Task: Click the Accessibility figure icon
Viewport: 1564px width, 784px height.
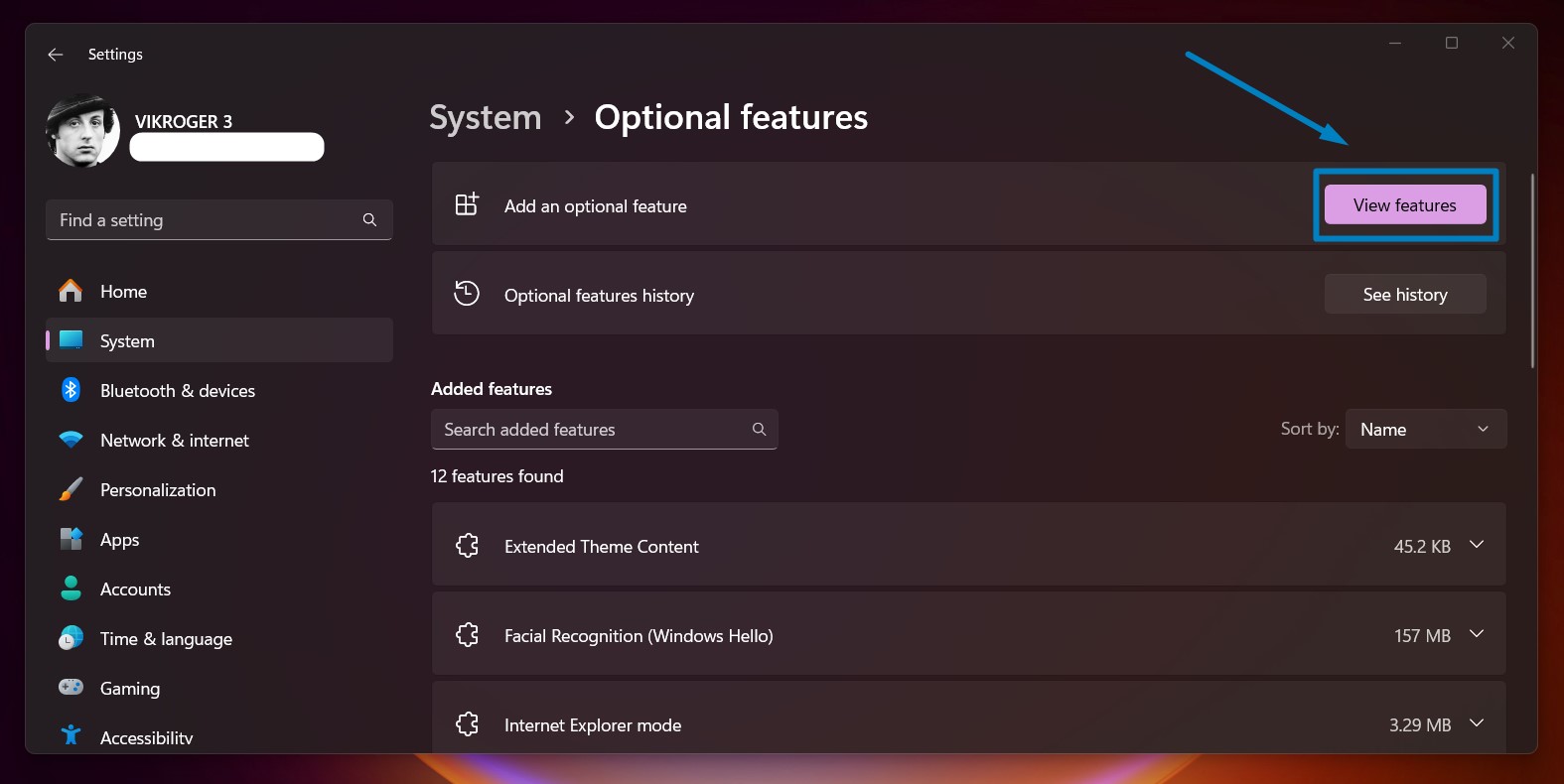Action: (71, 735)
